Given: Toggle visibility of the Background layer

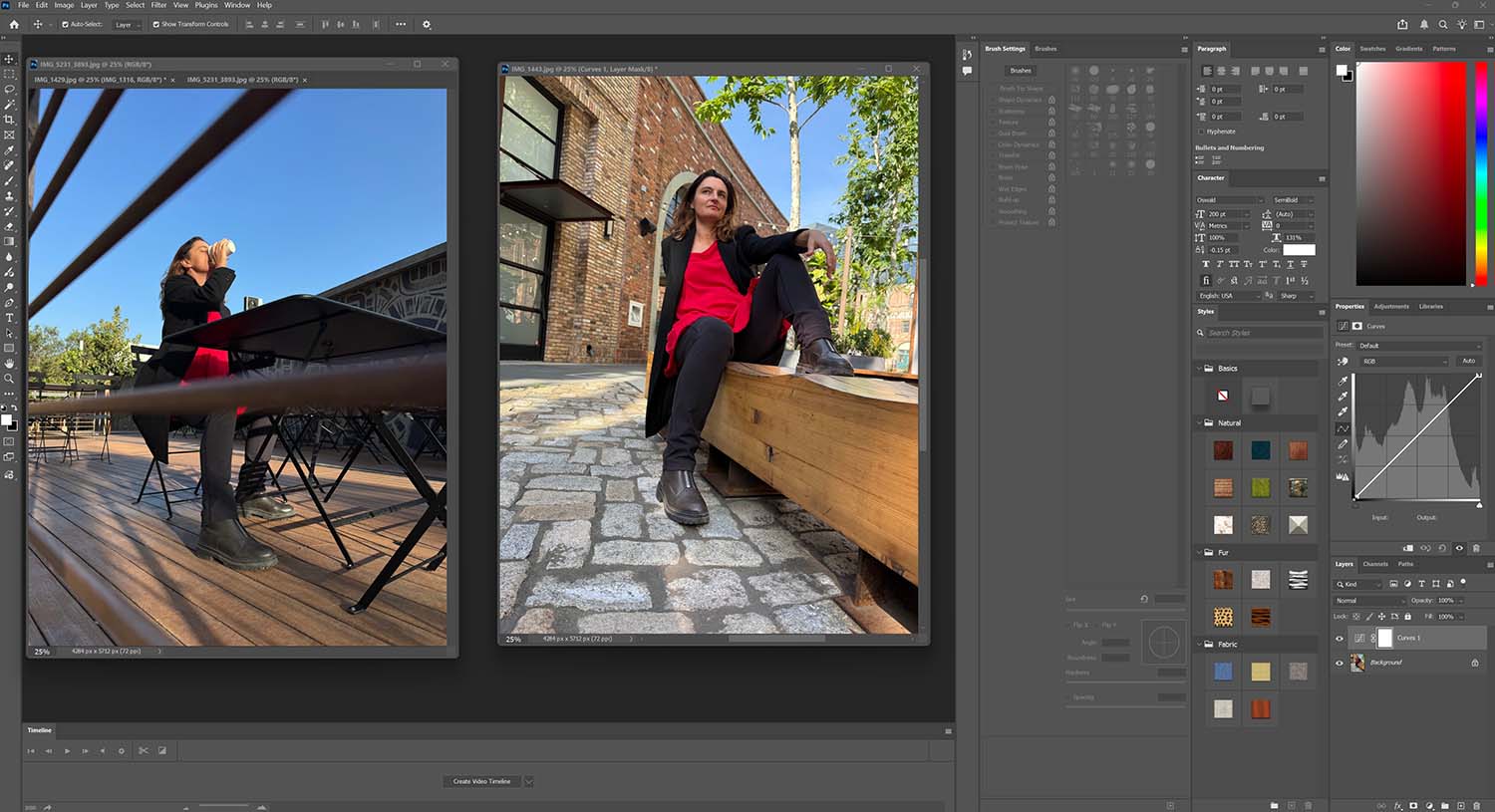Looking at the screenshot, I should pyautogui.click(x=1340, y=663).
